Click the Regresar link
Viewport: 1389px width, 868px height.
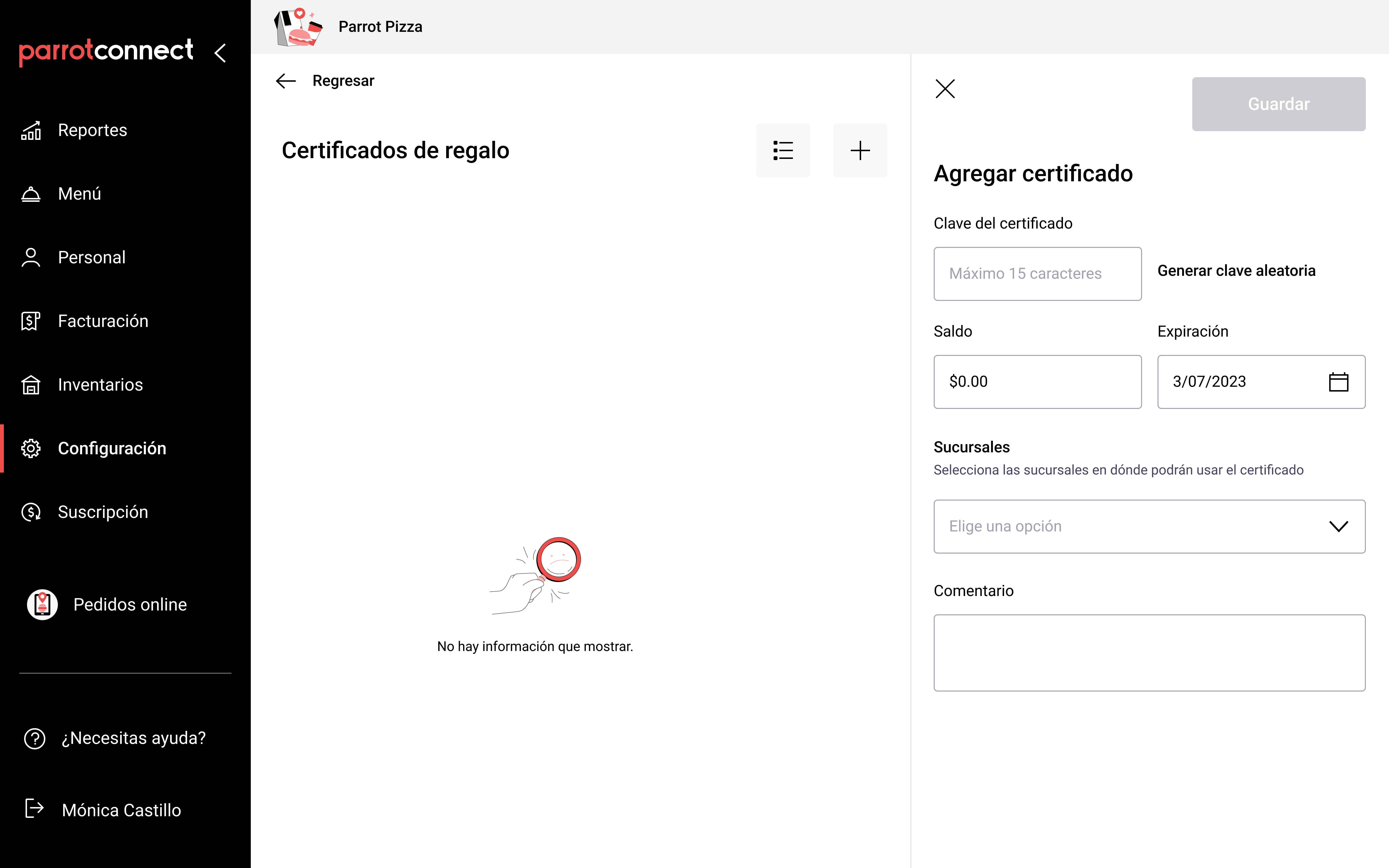tap(343, 81)
